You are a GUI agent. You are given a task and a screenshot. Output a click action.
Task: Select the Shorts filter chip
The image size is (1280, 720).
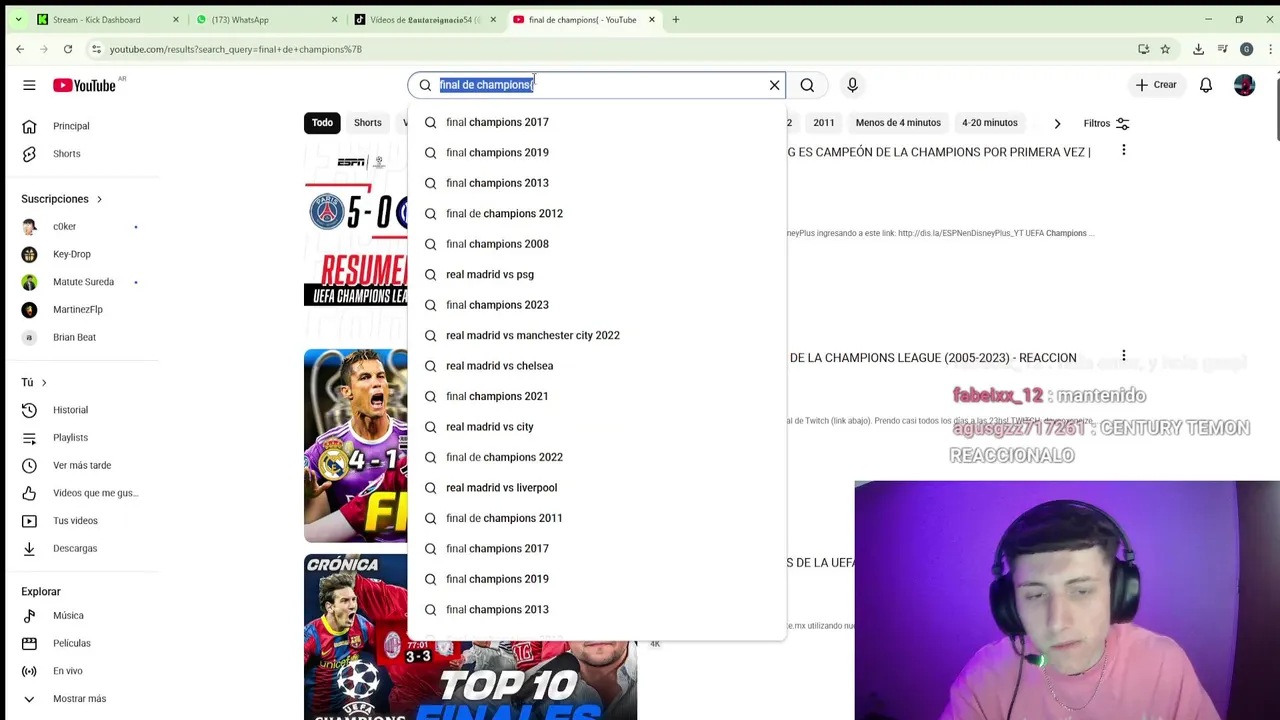[x=367, y=123]
